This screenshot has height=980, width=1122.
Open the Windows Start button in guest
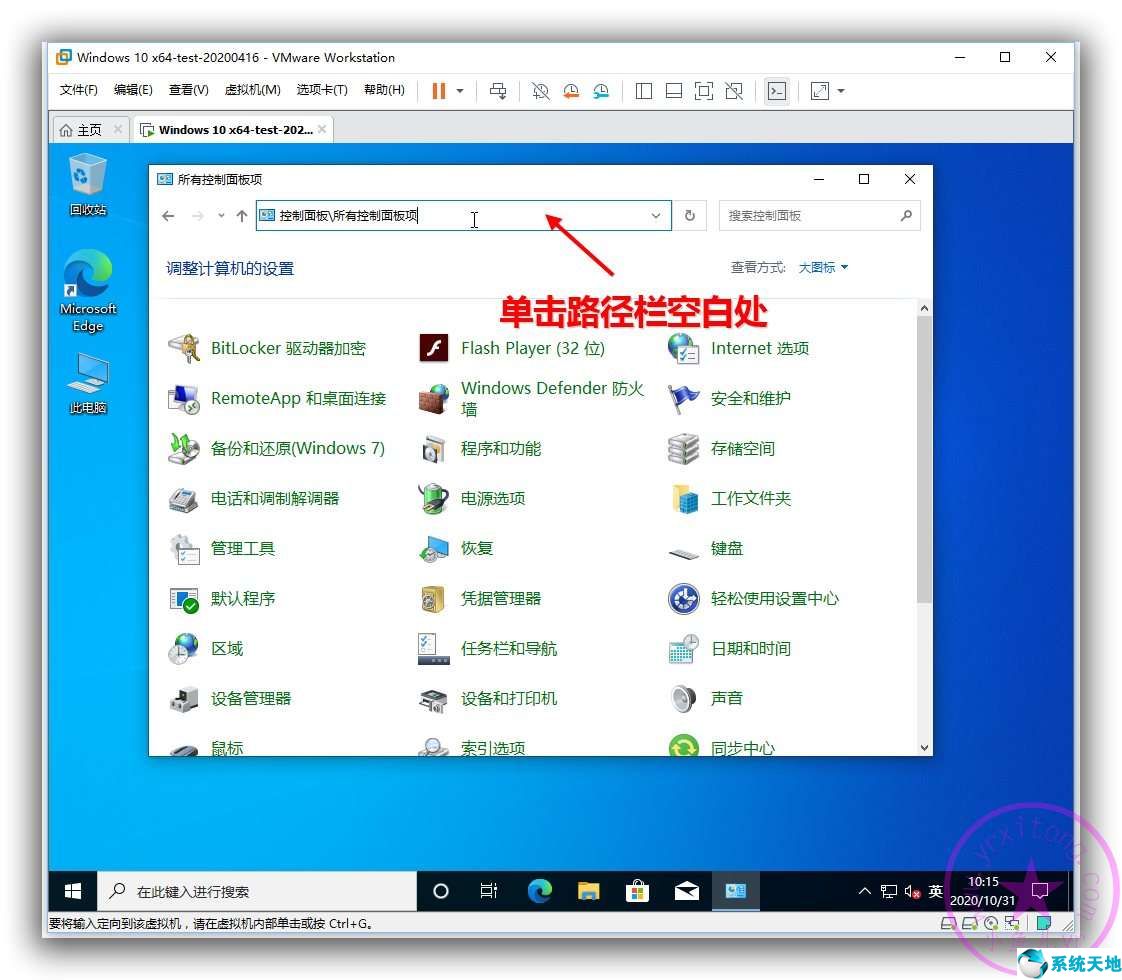72,891
